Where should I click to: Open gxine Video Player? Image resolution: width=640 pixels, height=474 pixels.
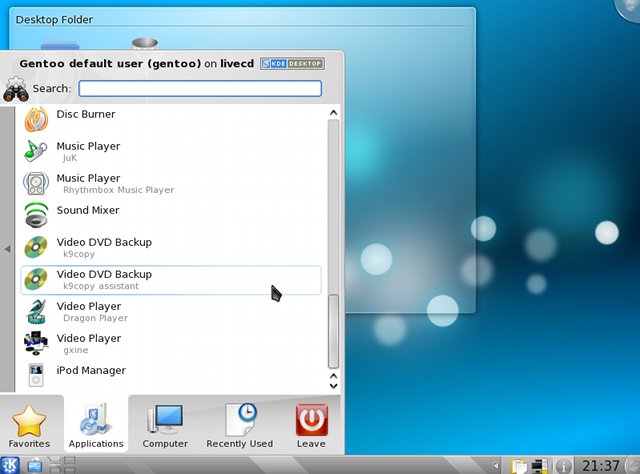(x=171, y=344)
